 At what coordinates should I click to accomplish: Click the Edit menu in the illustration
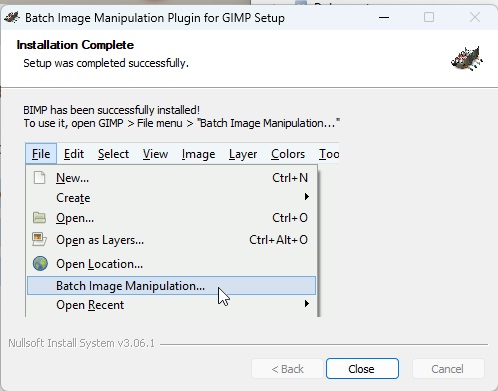point(74,154)
